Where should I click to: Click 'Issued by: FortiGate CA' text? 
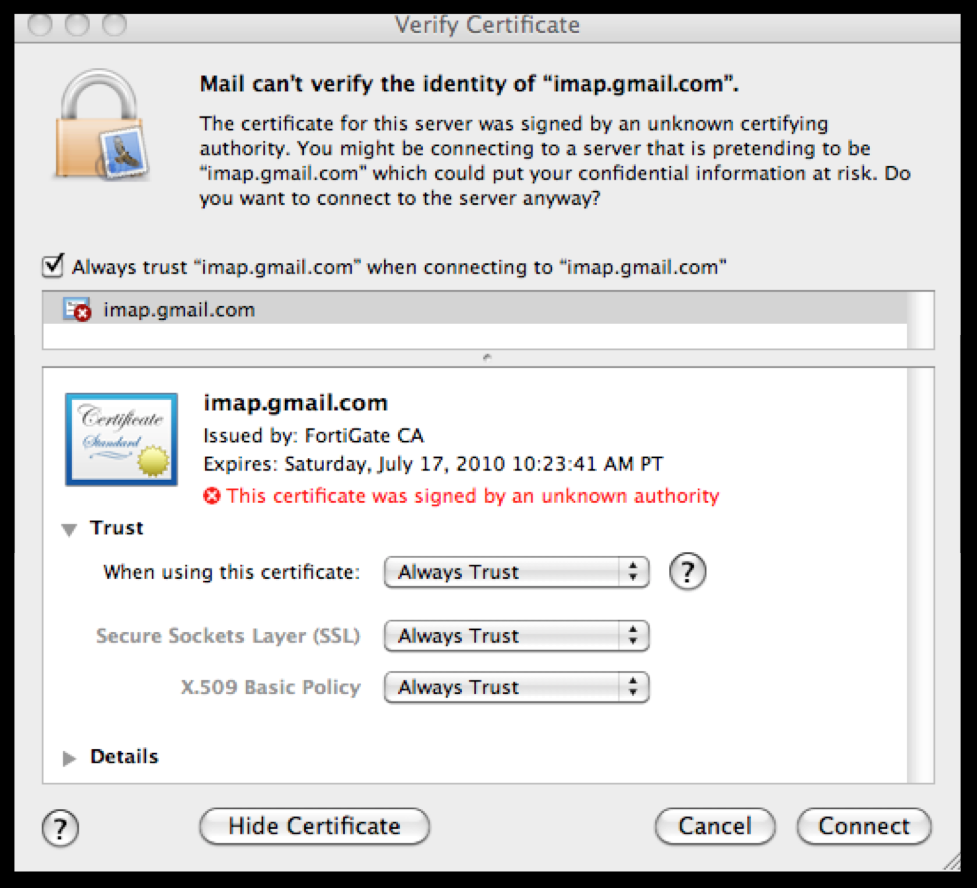[313, 435]
